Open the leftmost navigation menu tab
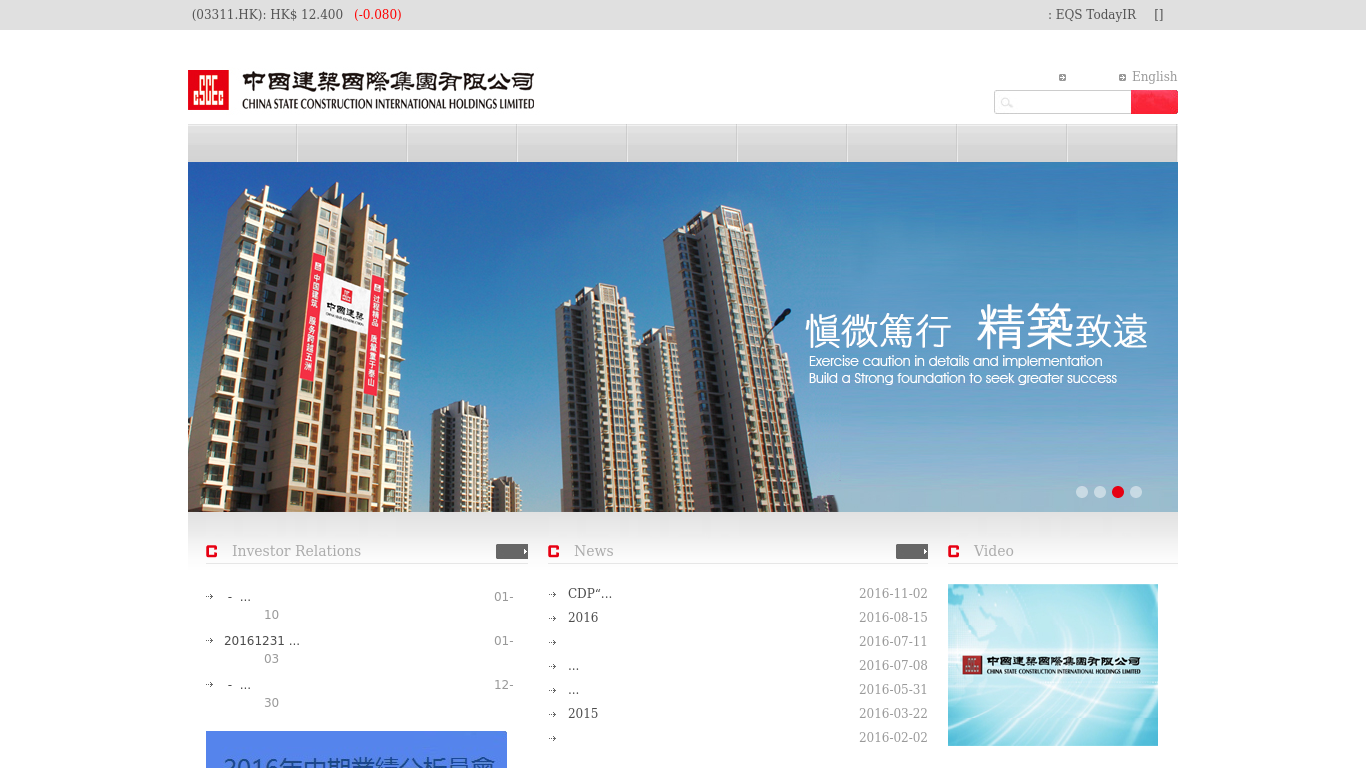The height and width of the screenshot is (768, 1366). point(242,142)
